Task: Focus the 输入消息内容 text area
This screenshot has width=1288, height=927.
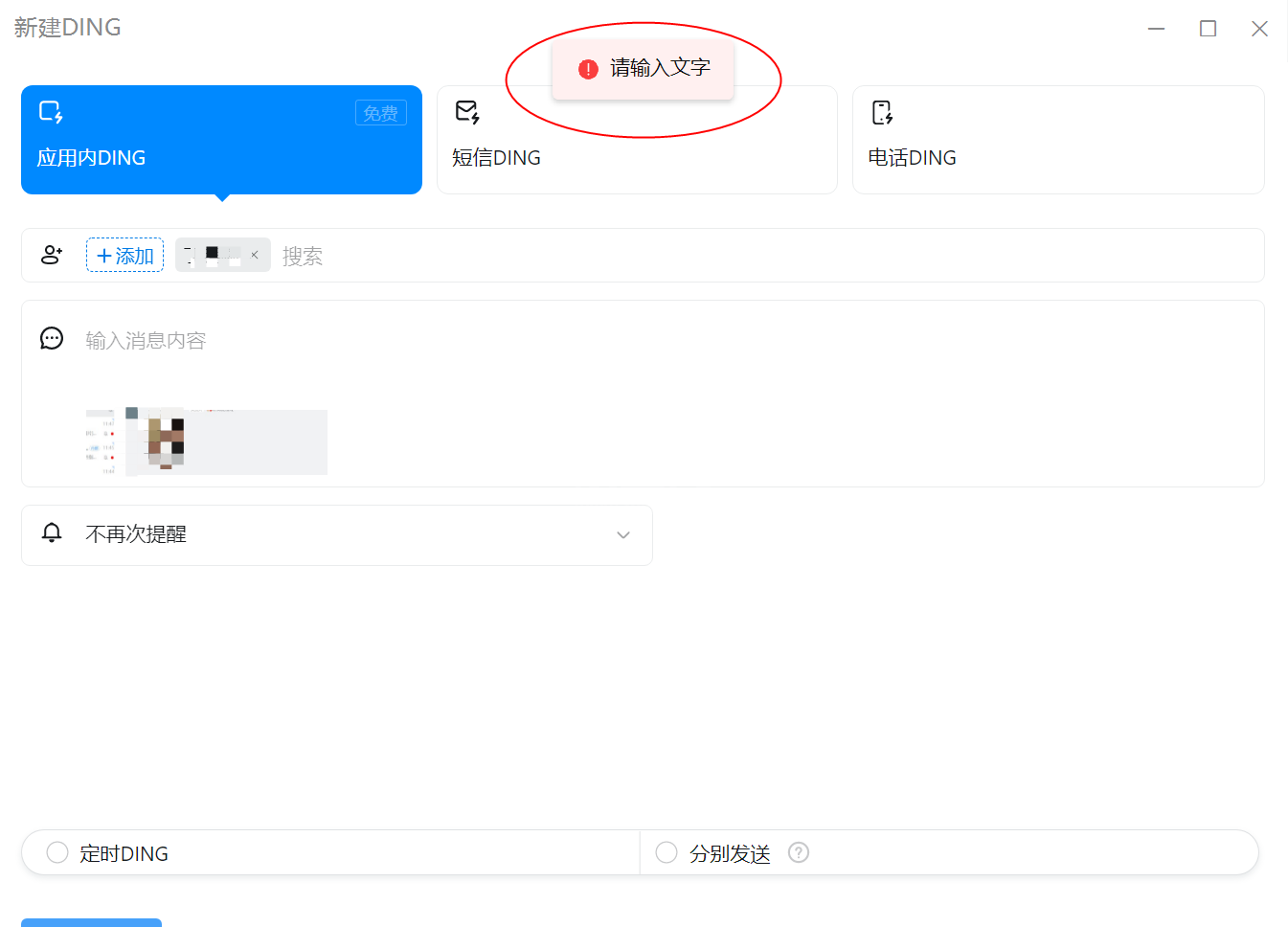Action: coord(146,341)
